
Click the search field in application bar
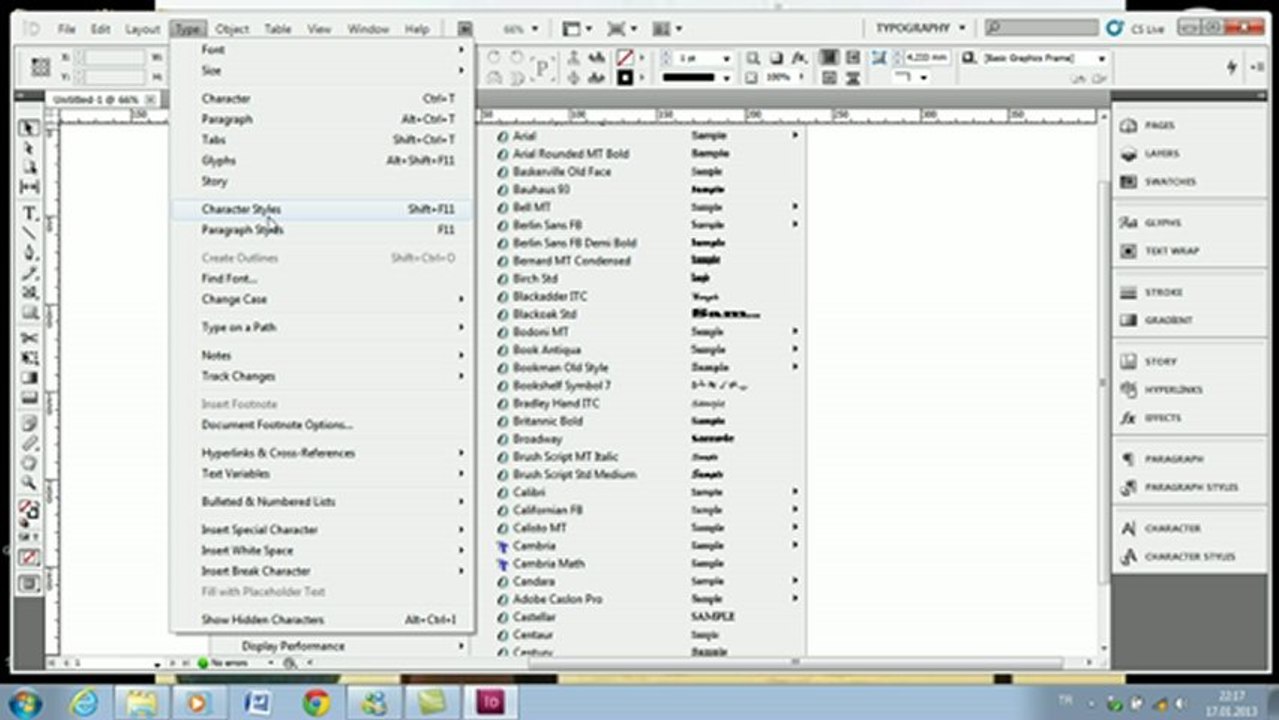(x=1040, y=28)
